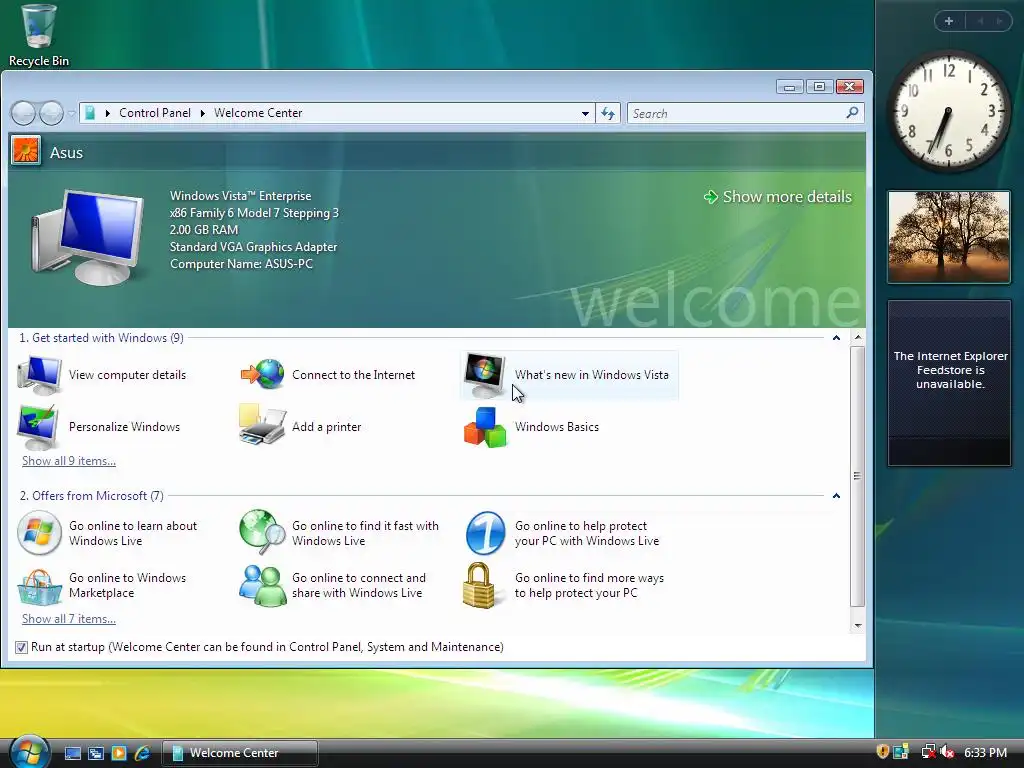Click Show all 7 items link
Screen dimensions: 1024x768
(69, 619)
